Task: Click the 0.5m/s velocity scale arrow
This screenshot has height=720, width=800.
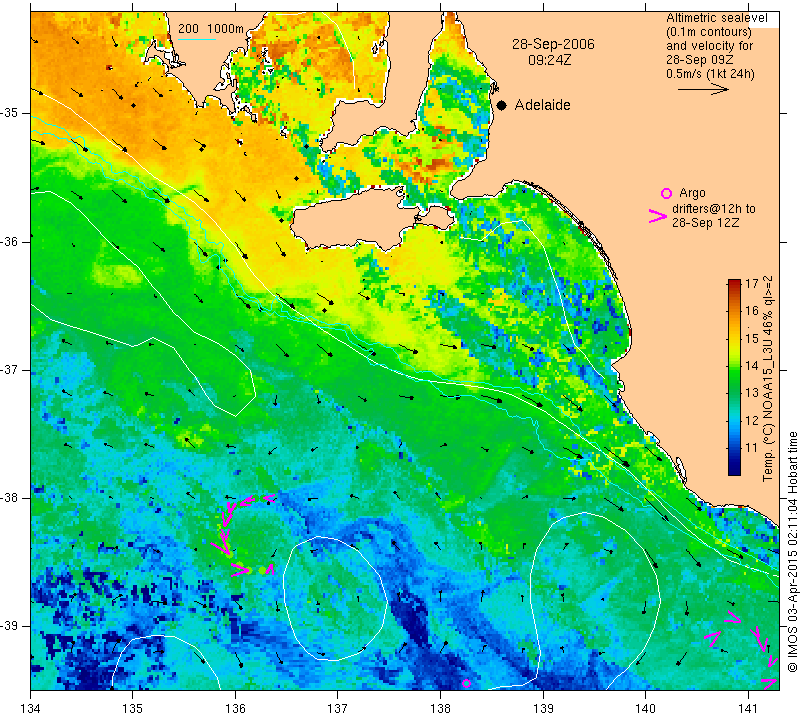Action: [703, 89]
